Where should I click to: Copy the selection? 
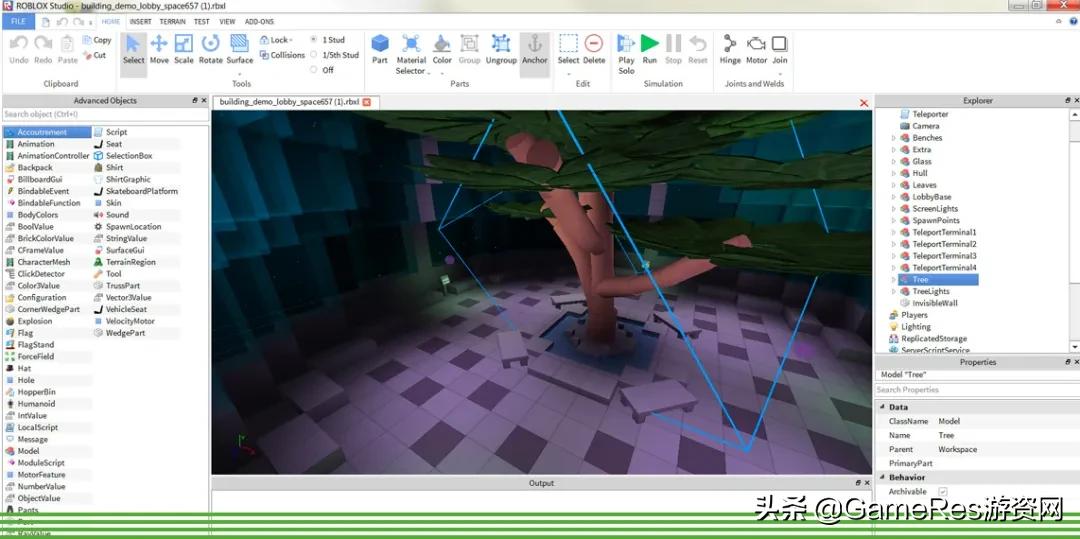[96, 40]
